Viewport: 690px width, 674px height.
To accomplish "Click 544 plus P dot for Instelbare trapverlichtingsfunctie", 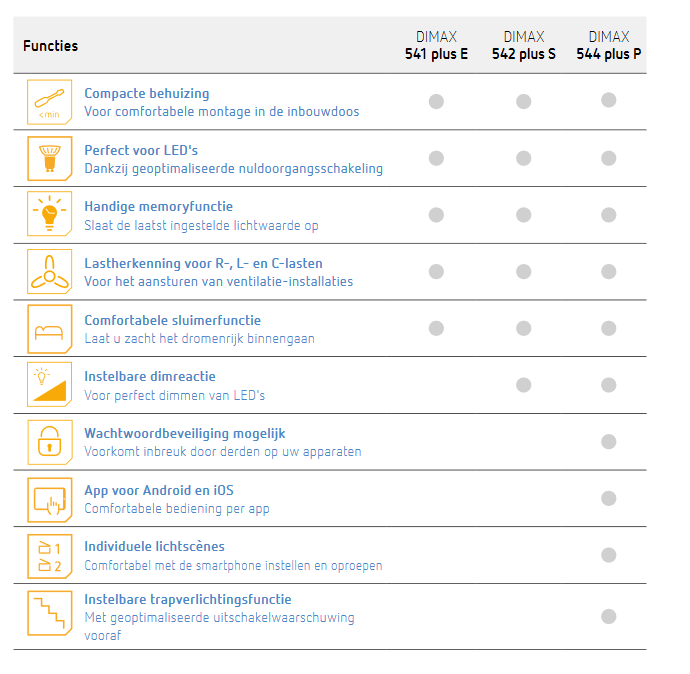I will click(x=609, y=616).
